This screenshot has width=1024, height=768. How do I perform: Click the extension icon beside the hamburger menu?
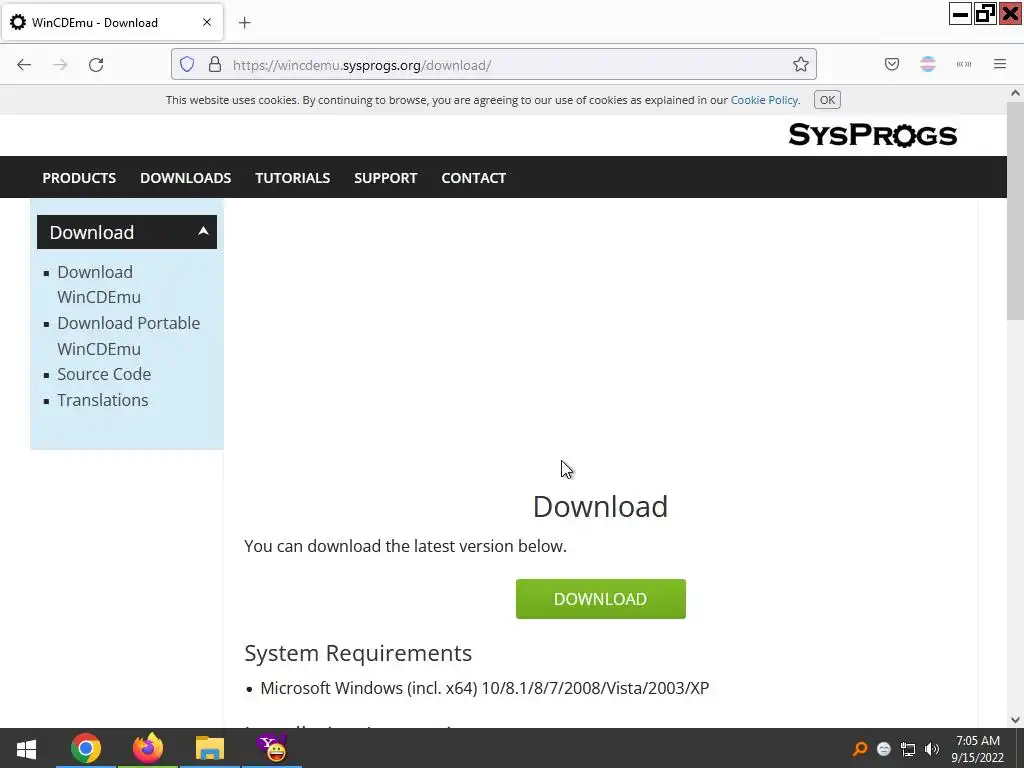pyautogui.click(x=964, y=64)
